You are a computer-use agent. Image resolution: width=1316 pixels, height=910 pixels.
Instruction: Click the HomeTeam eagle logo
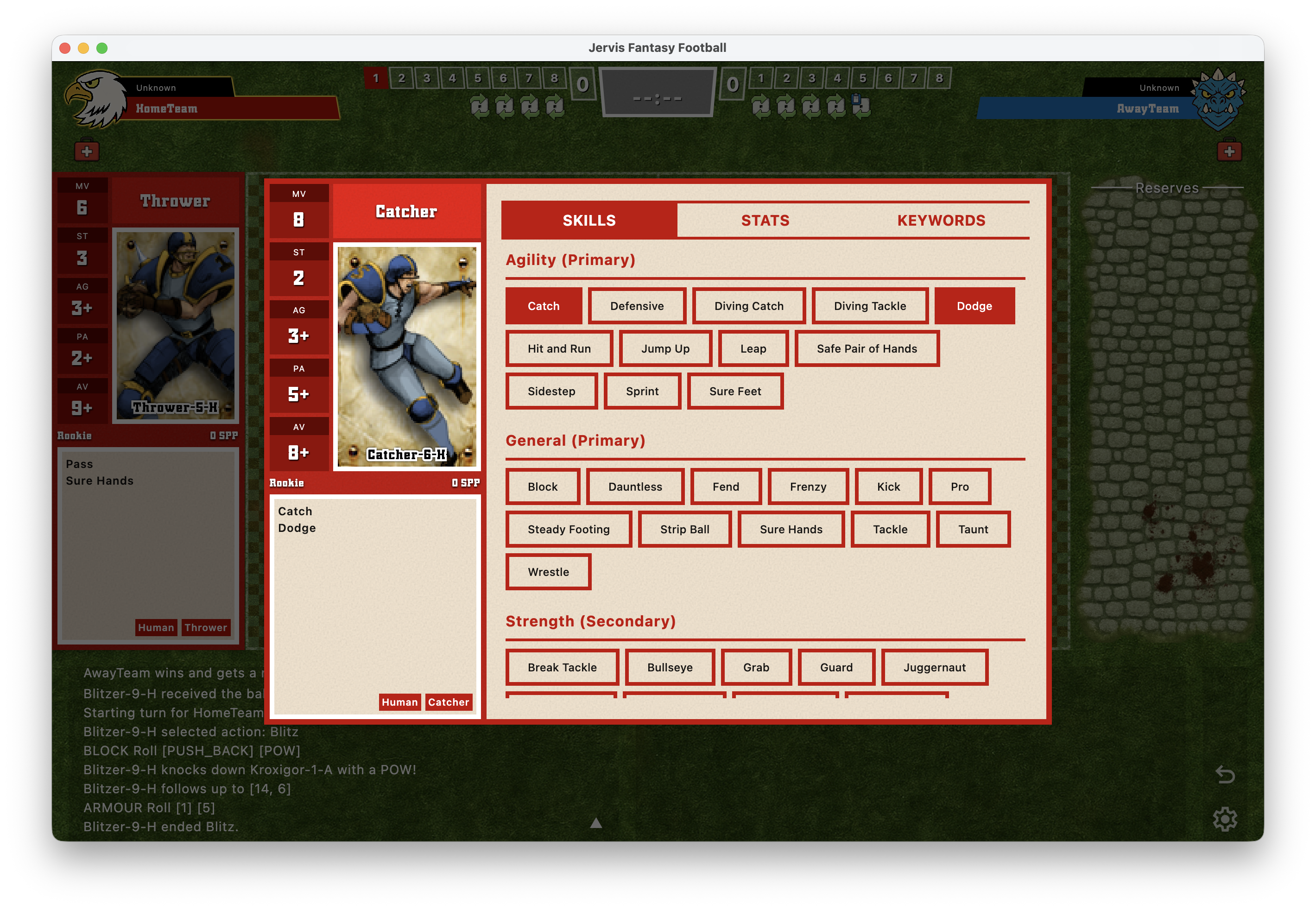coord(96,99)
